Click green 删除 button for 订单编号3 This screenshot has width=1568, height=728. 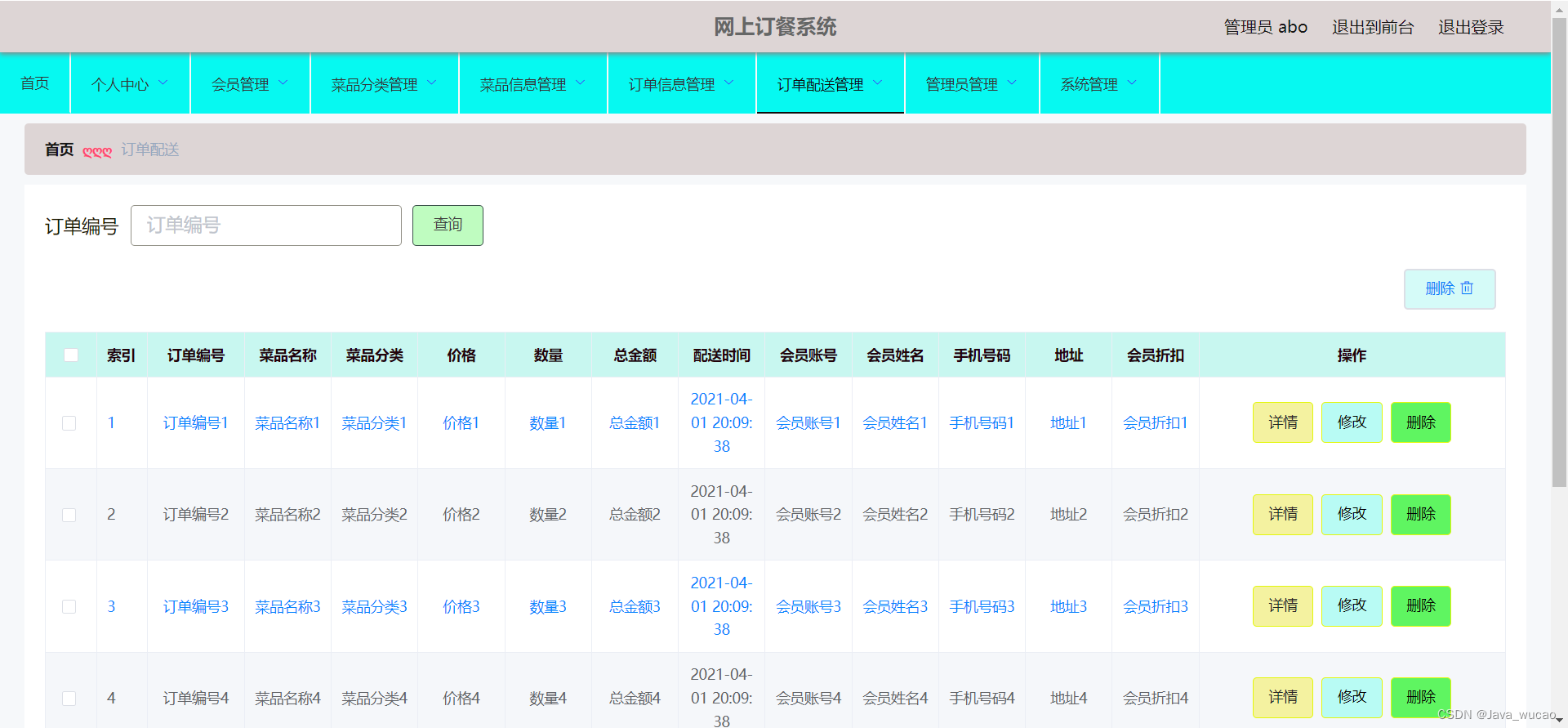1421,606
